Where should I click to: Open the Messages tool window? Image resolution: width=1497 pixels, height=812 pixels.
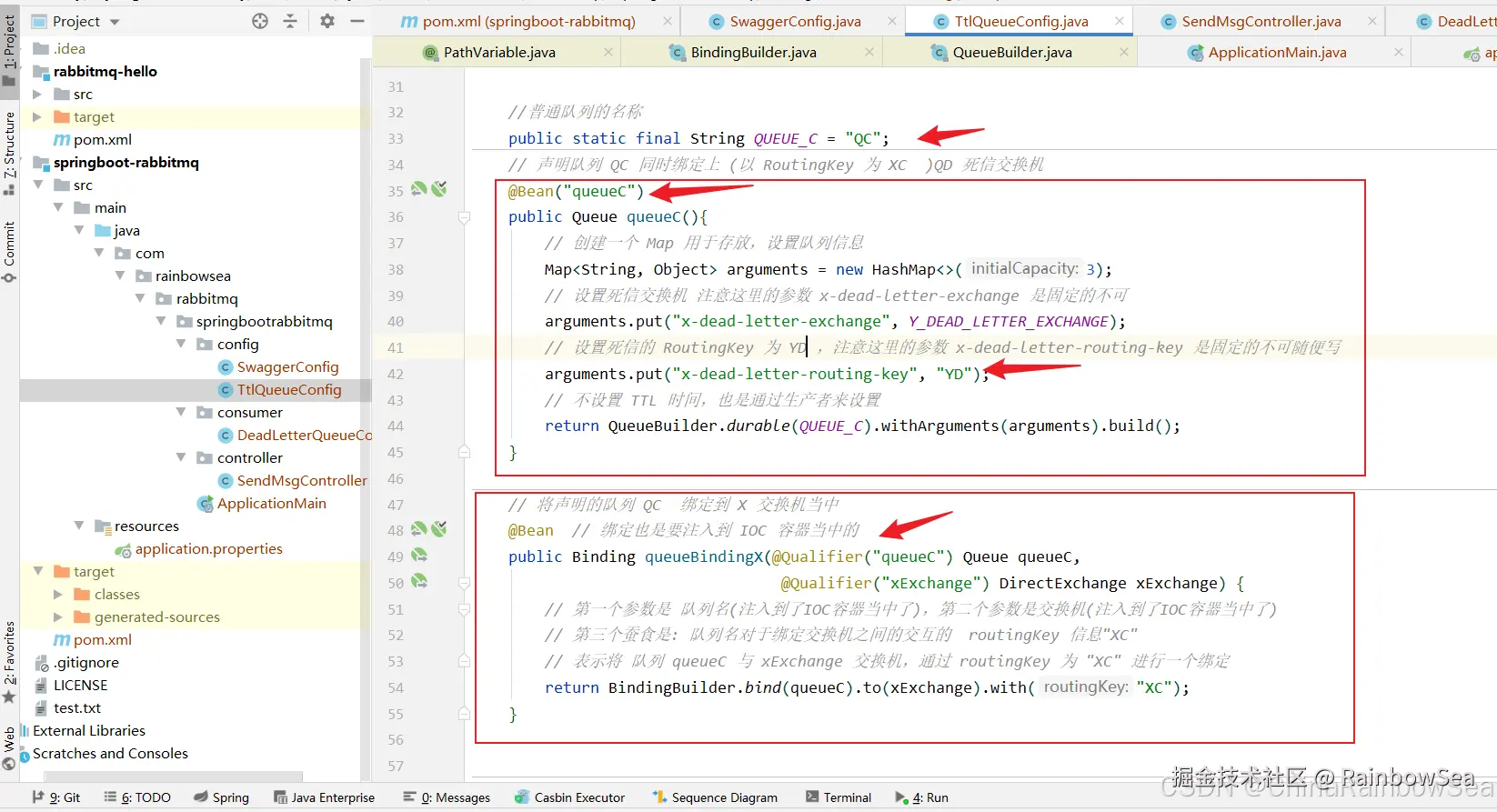click(x=447, y=797)
